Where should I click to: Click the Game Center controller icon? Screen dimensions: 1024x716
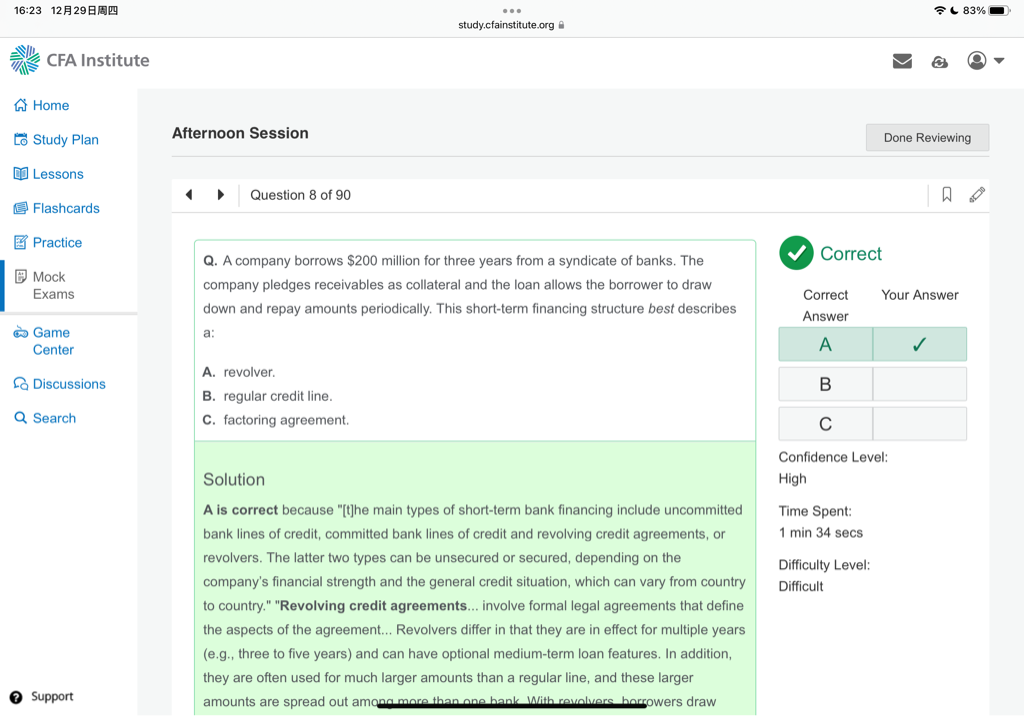click(21, 333)
